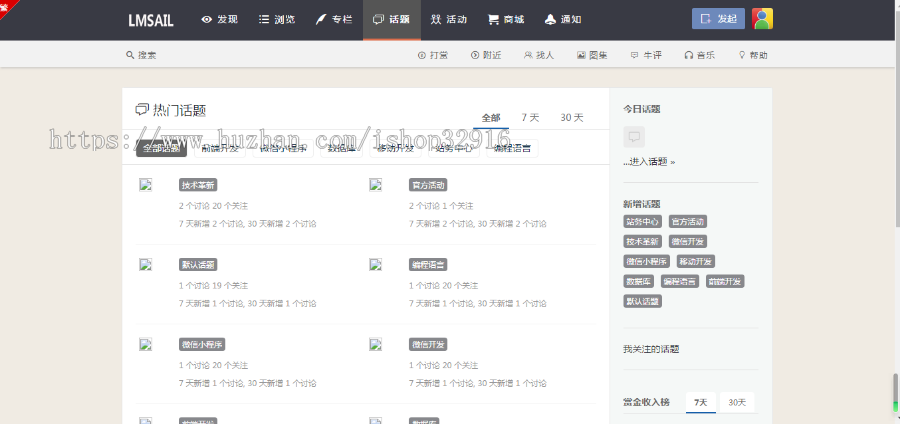Filter topics by 移动开发 category tag

coord(395,148)
